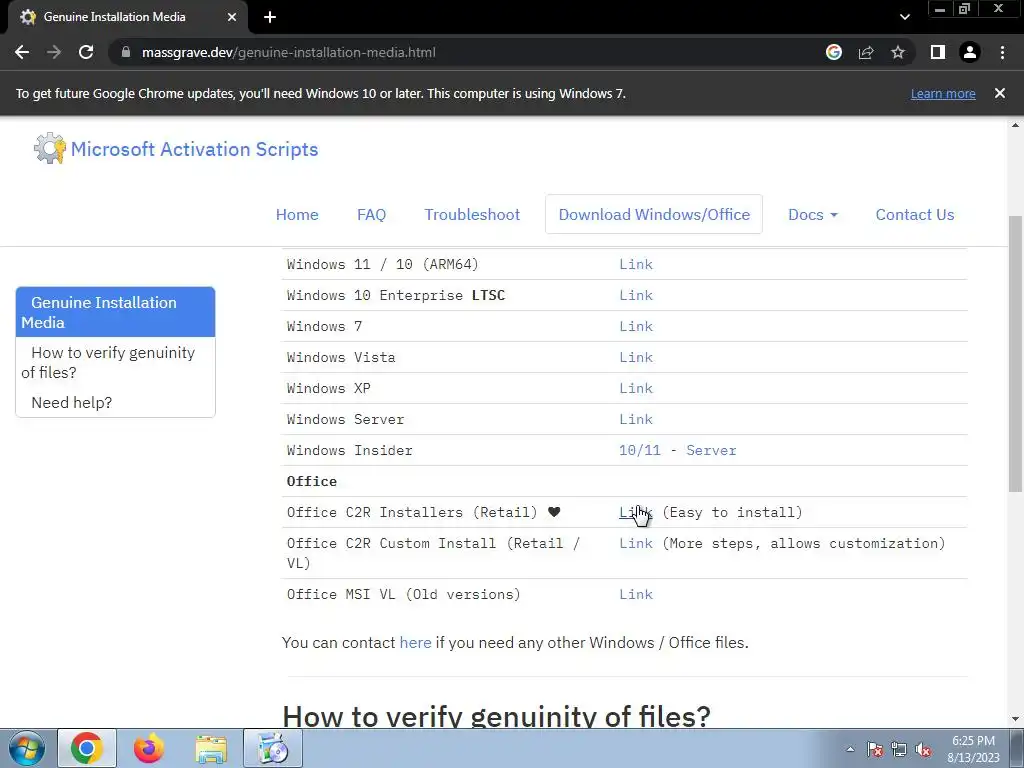Click the Chrome taskbar icon

tap(87, 748)
